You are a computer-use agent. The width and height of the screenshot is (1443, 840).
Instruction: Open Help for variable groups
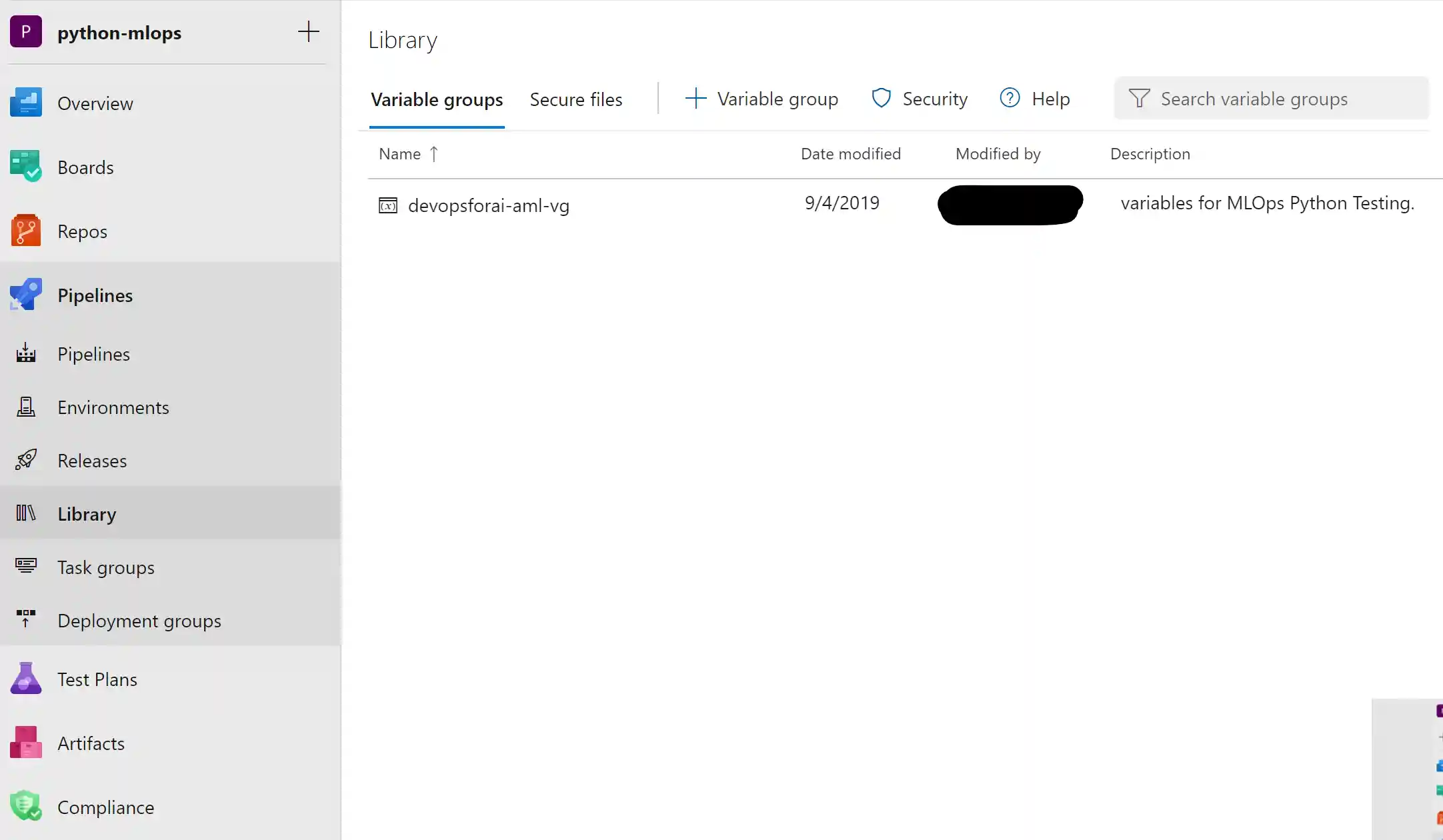[x=1034, y=98]
